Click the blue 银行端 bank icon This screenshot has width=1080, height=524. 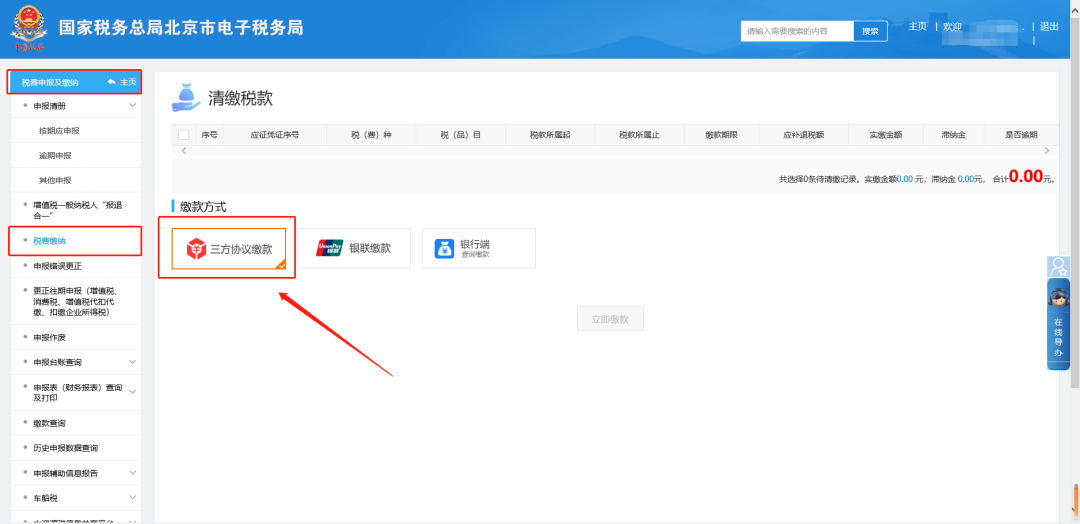click(x=444, y=249)
